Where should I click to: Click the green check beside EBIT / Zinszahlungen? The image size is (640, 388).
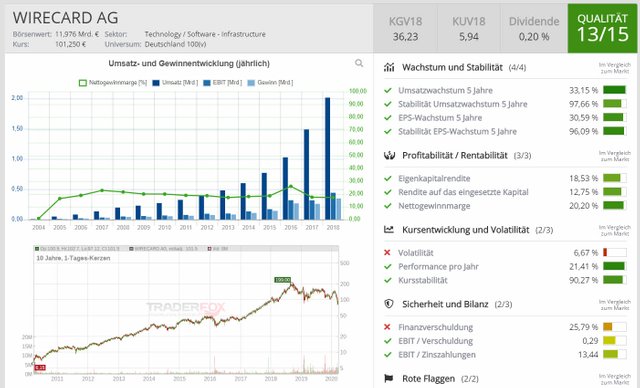point(388,355)
